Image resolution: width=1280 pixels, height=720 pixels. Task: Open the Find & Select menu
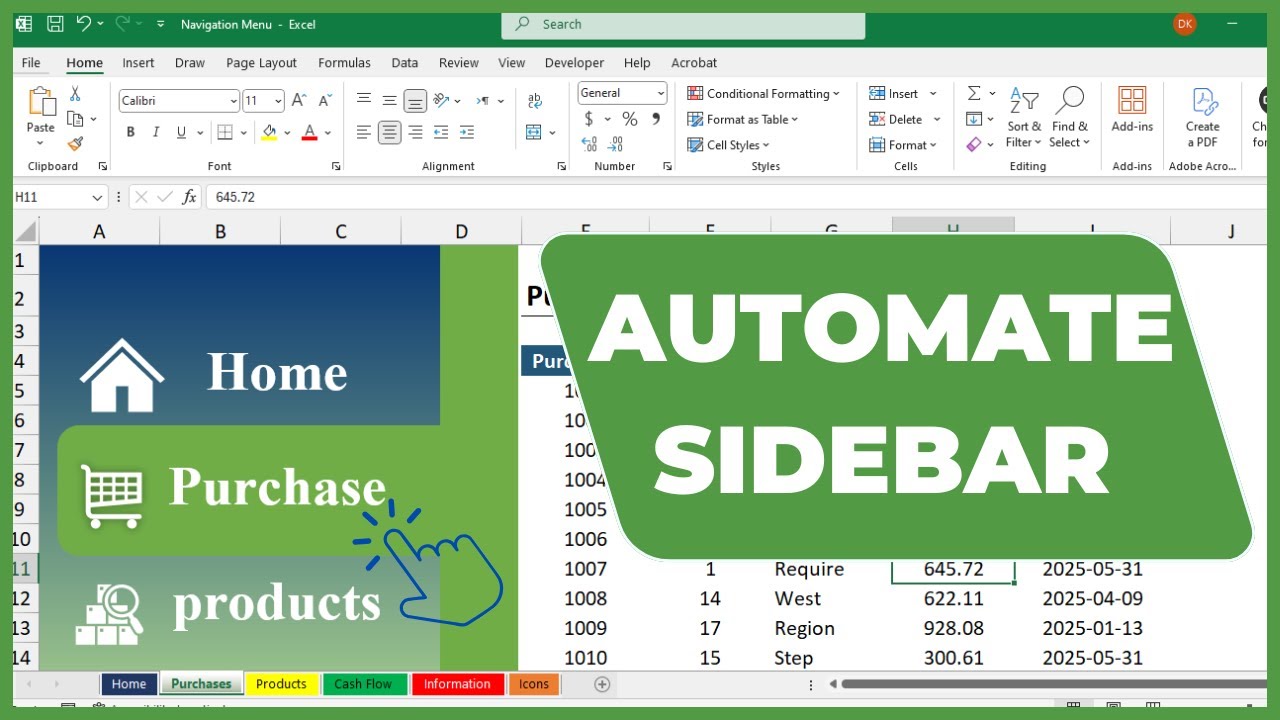pyautogui.click(x=1070, y=117)
